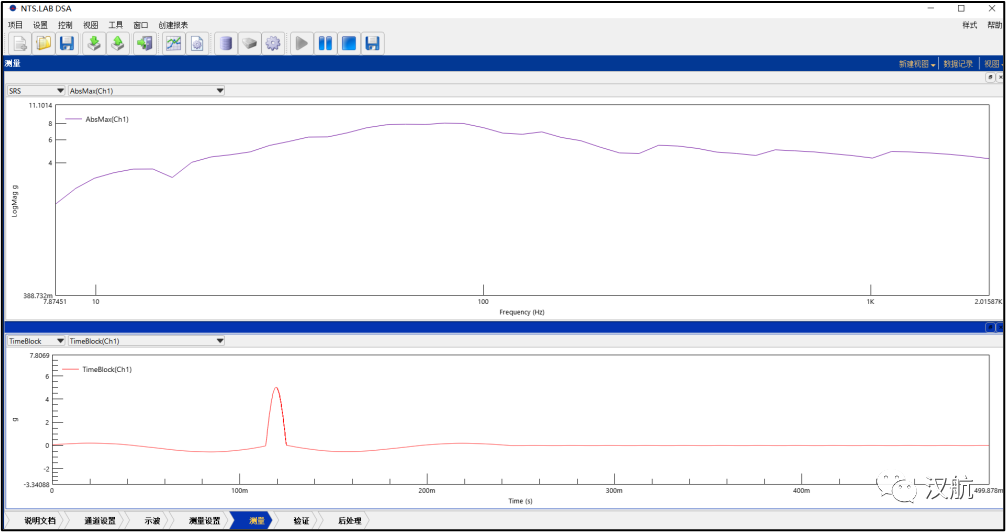Open the chart graph view icon

[173, 44]
